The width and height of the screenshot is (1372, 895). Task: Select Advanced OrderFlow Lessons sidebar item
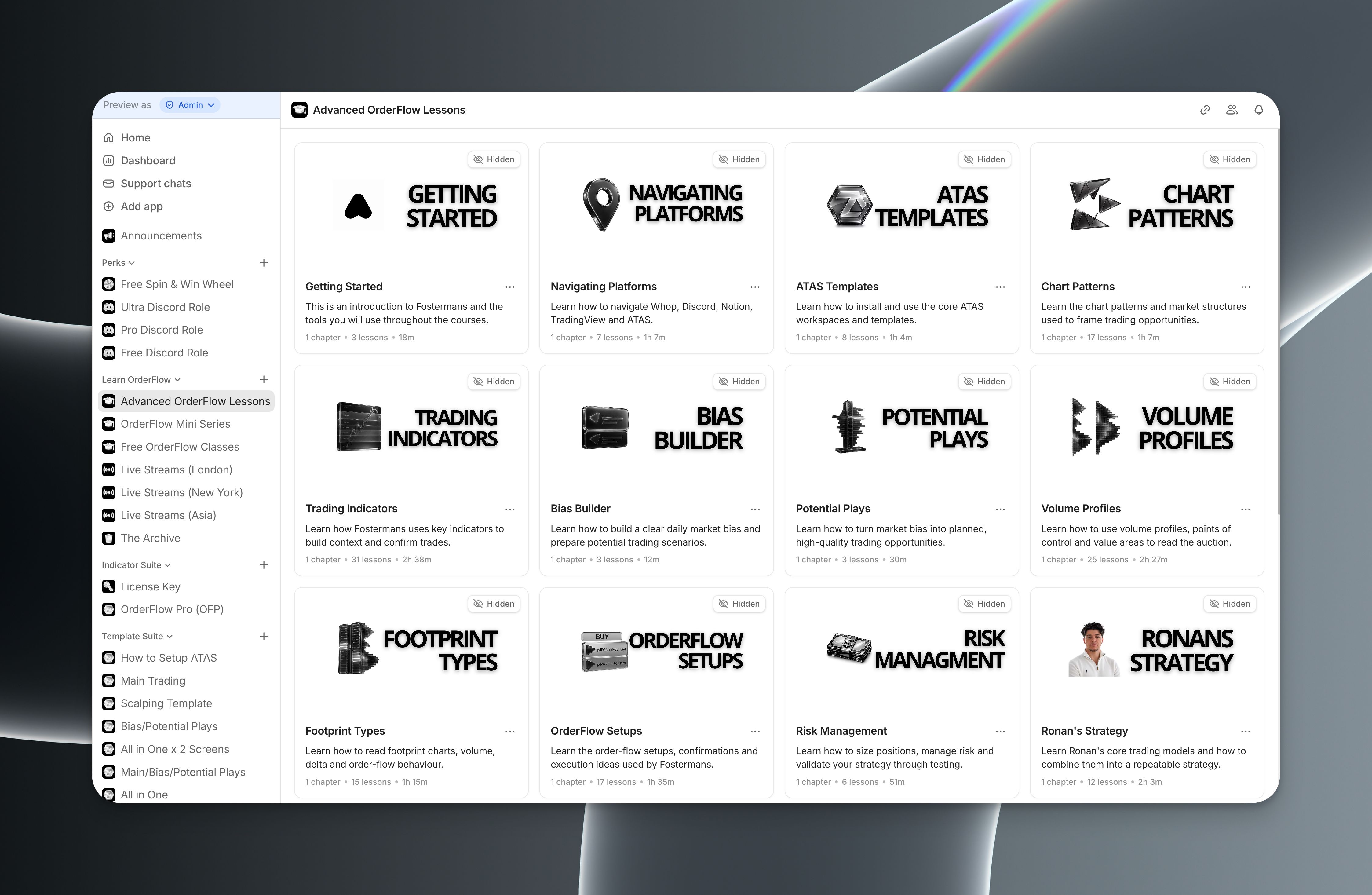[186, 401]
